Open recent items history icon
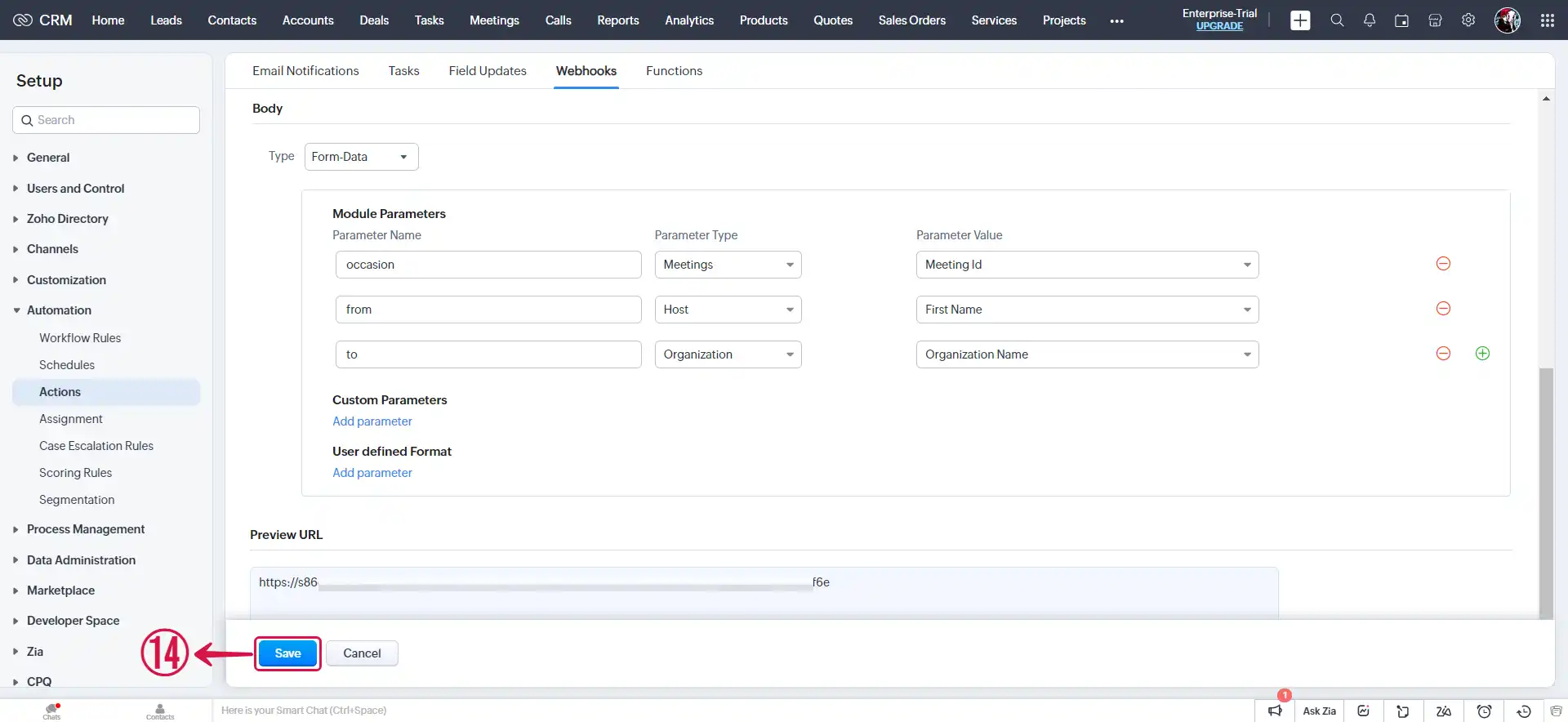This screenshot has height=722, width=1568. point(1524,711)
